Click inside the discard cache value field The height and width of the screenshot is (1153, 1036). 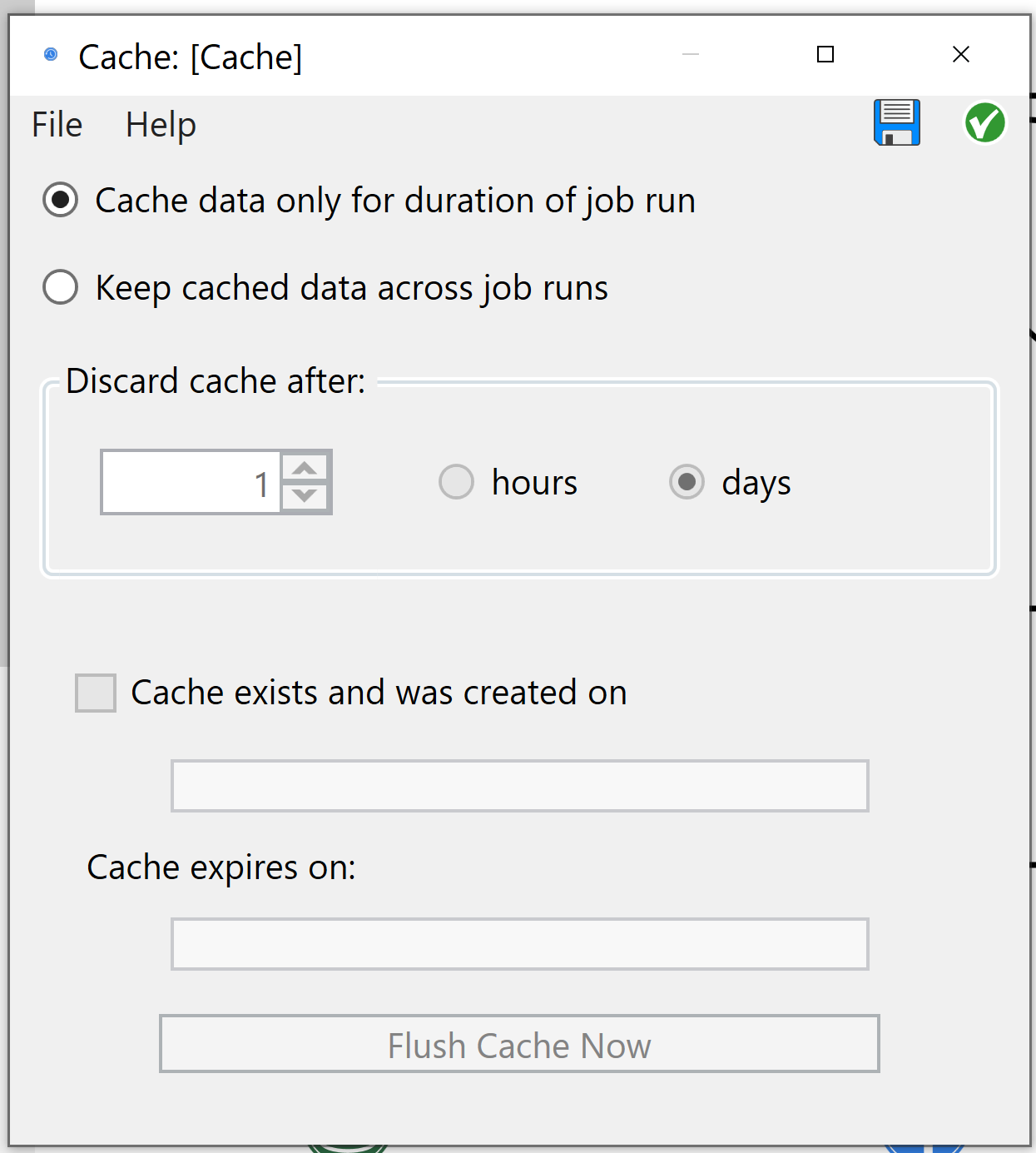(x=191, y=482)
